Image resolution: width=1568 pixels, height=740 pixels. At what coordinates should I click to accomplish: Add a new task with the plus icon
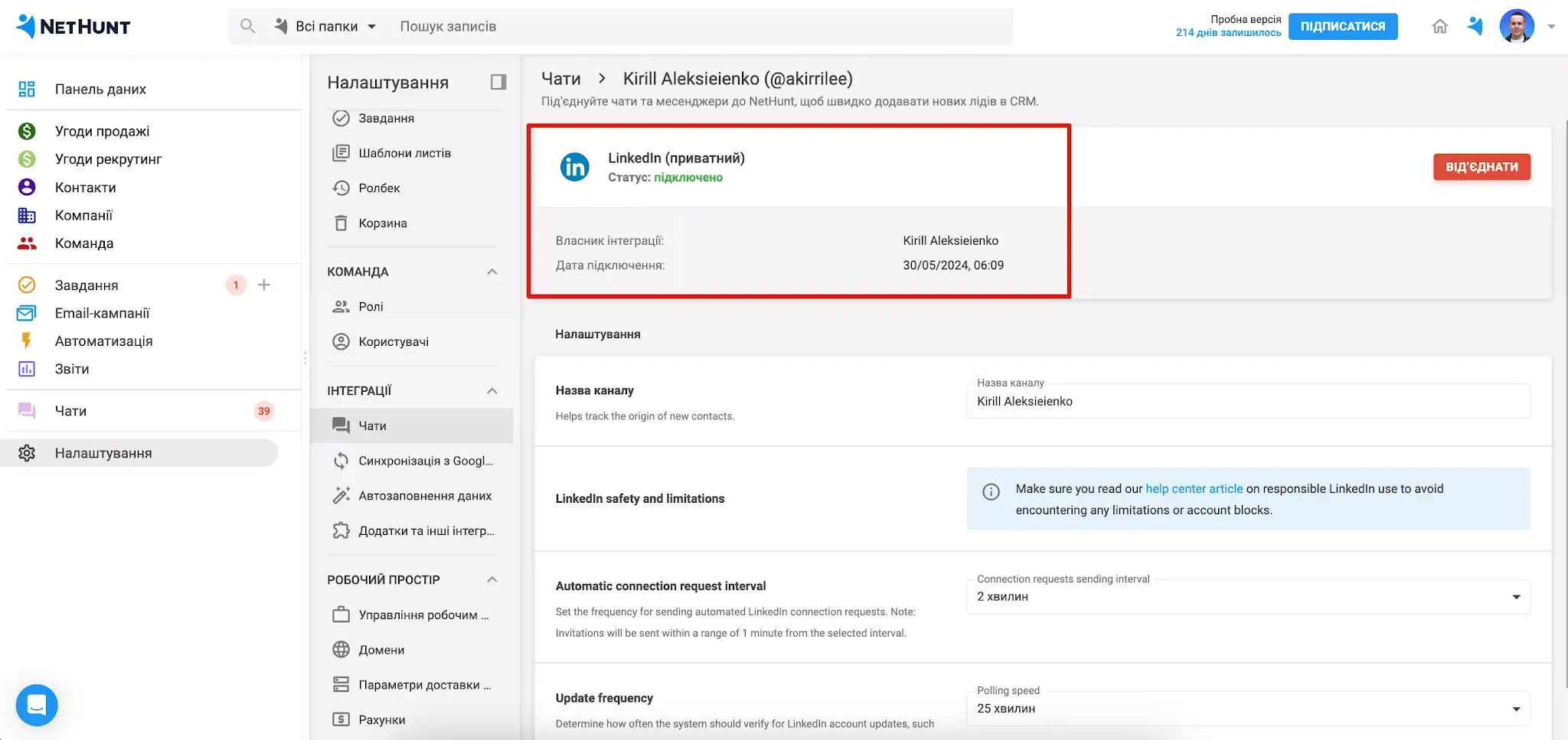[264, 285]
